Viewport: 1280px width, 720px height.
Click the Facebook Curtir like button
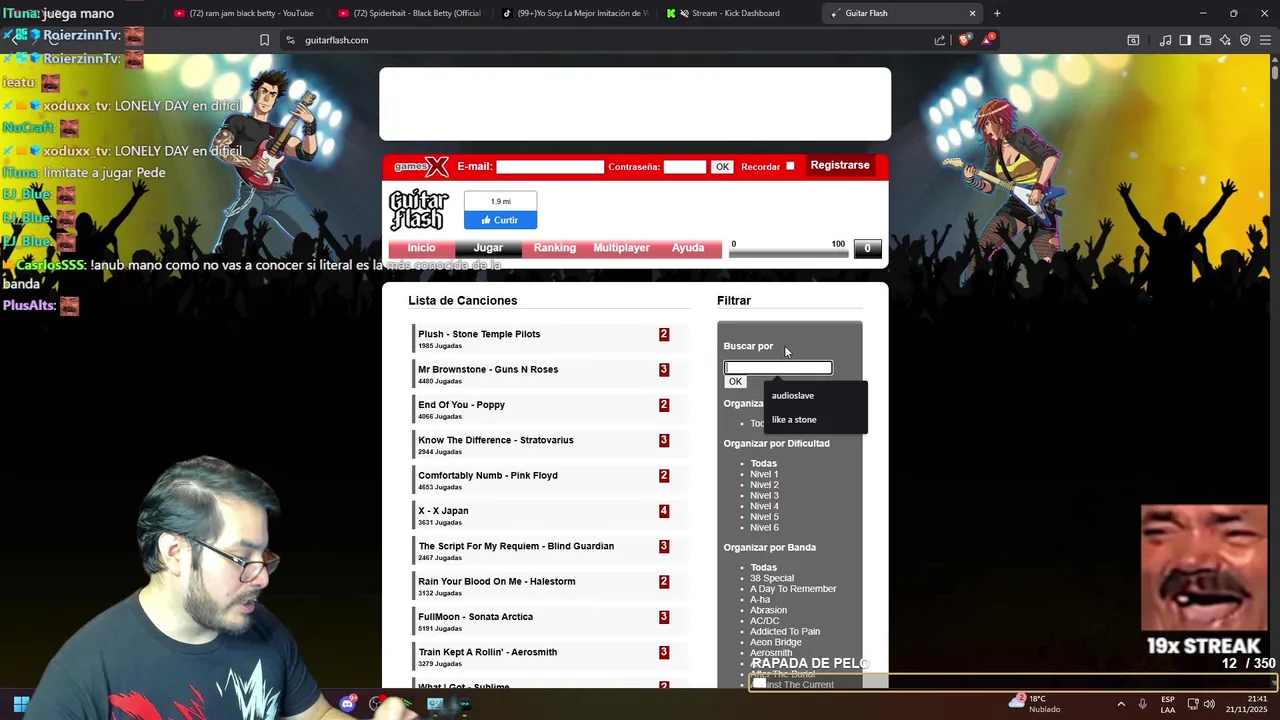[x=500, y=220]
